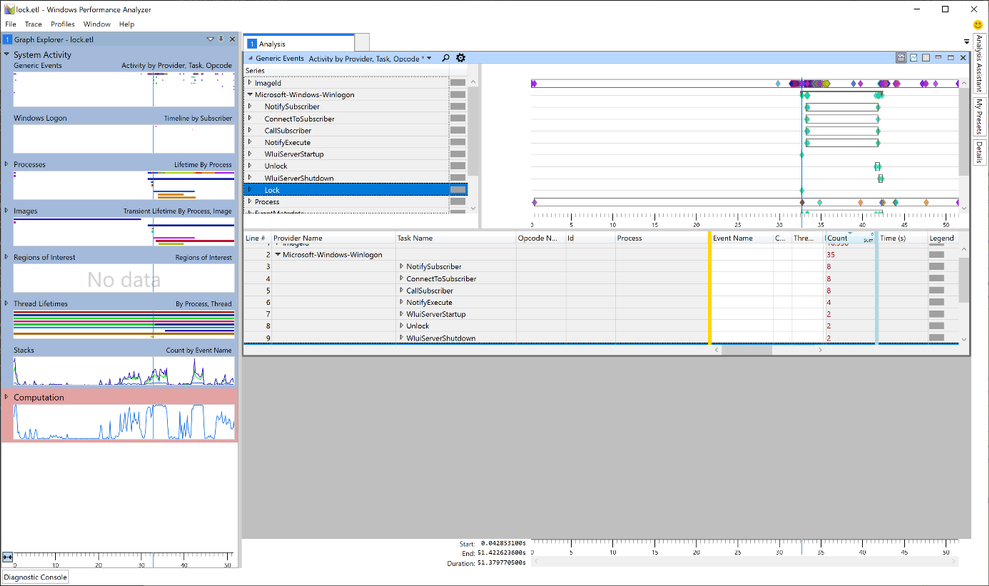Open the My Presets side tab
Viewport: 989px width, 586px height.
[x=979, y=115]
